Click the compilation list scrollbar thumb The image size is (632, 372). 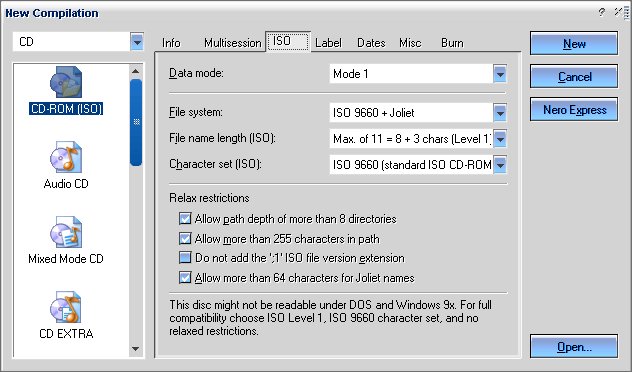(x=136, y=122)
